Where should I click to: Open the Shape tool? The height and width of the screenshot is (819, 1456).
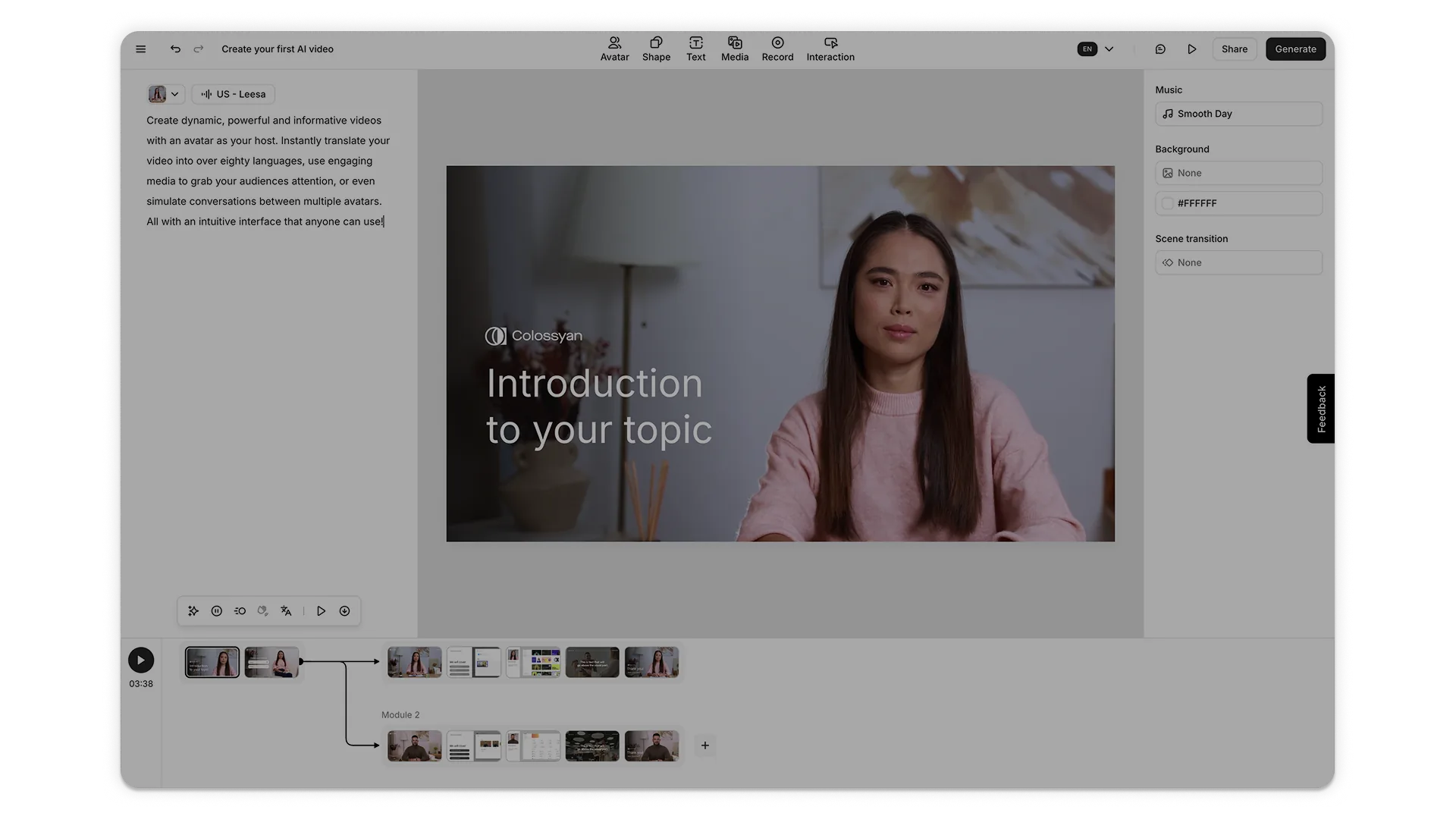pos(656,49)
